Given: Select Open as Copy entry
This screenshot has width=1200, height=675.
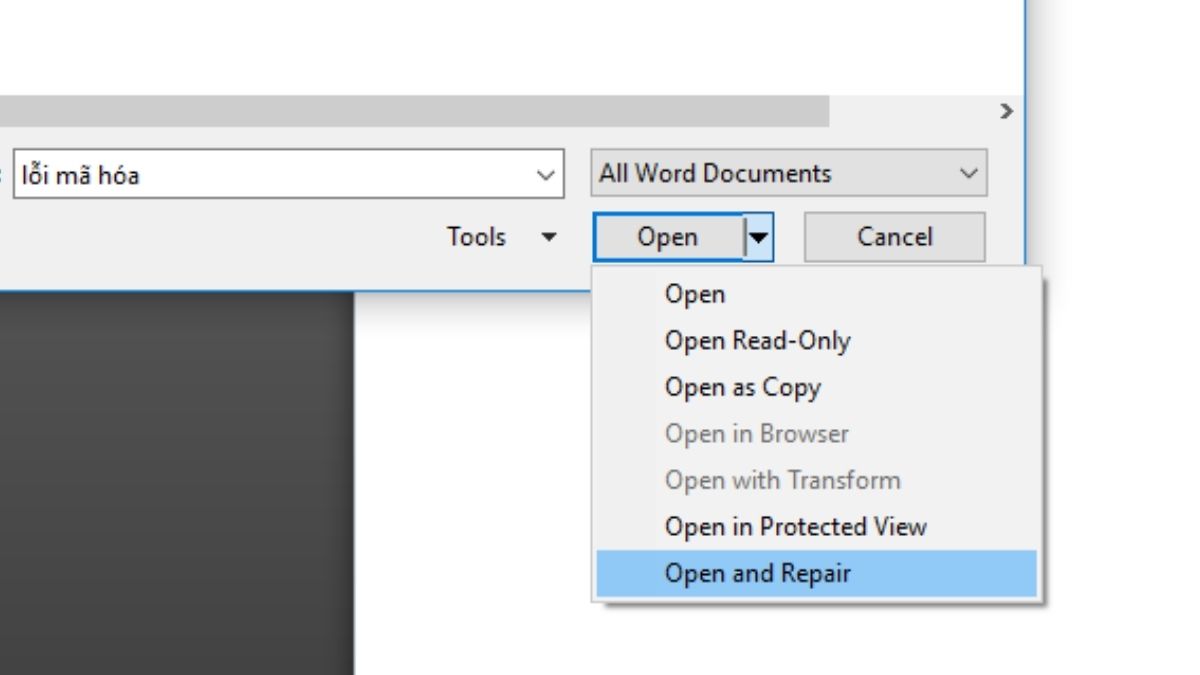Looking at the screenshot, I should (816, 387).
